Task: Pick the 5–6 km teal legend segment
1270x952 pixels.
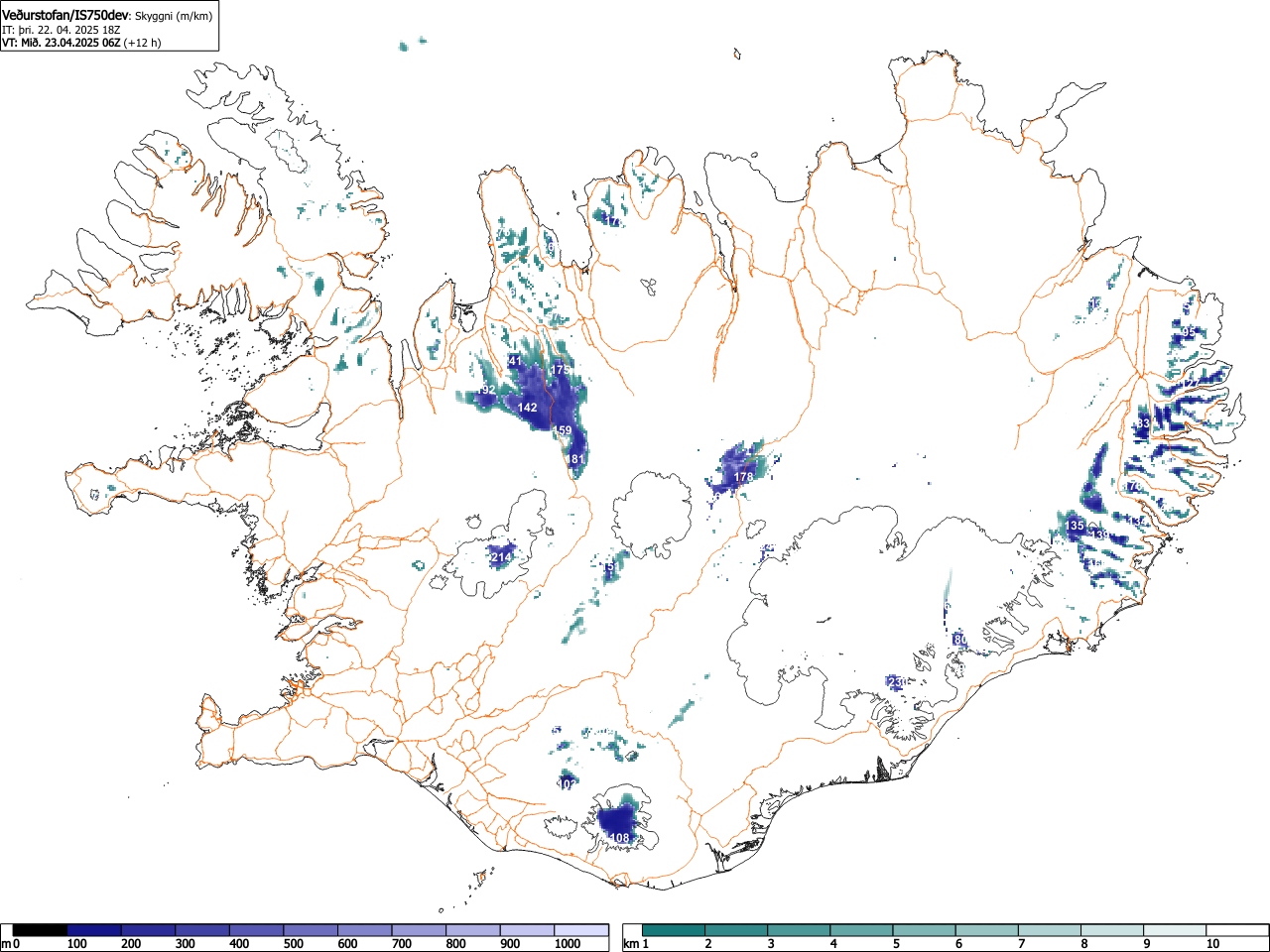Action: (x=926, y=930)
